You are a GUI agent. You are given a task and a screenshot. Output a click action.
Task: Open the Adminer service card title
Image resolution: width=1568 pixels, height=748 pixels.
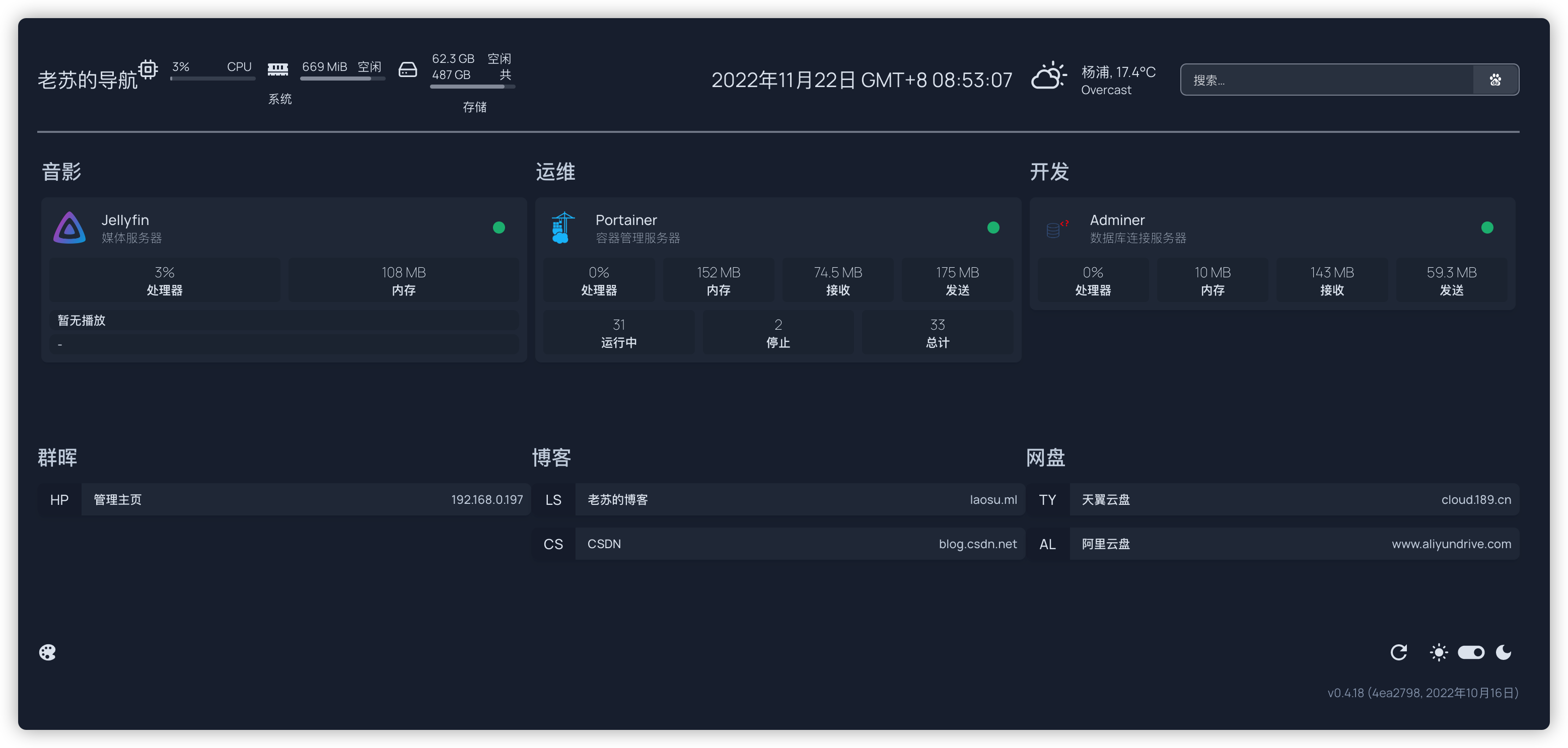(1116, 219)
